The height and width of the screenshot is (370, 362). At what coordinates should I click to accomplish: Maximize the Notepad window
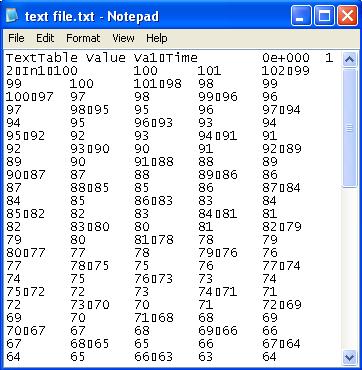324,16
